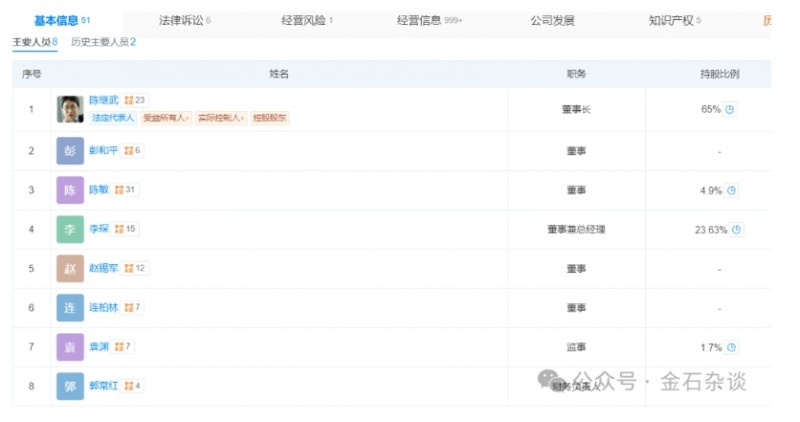
Task: Click the chart icon beside 4.9%
Action: 731,190
